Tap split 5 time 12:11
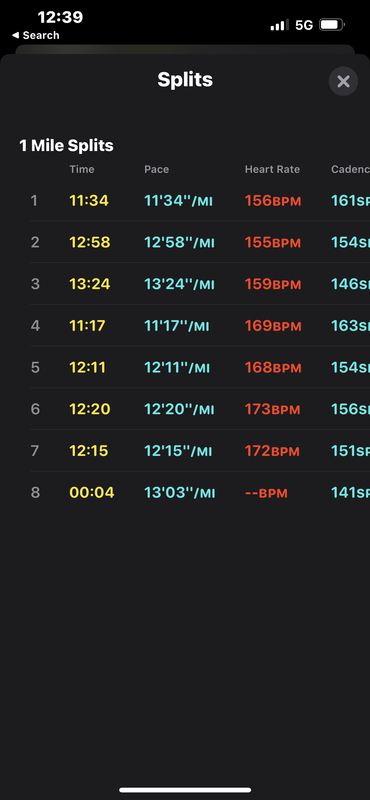This screenshot has height=800, width=370. (x=87, y=367)
